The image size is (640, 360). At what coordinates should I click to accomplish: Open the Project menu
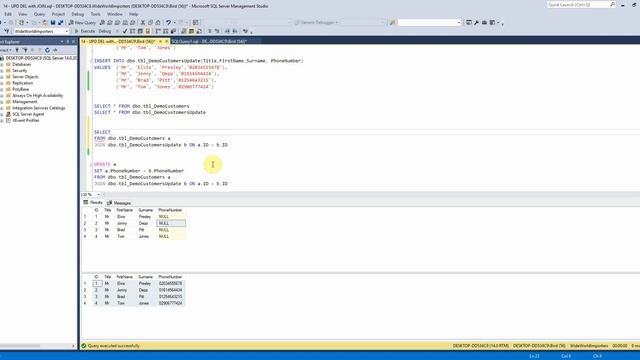coord(58,14)
